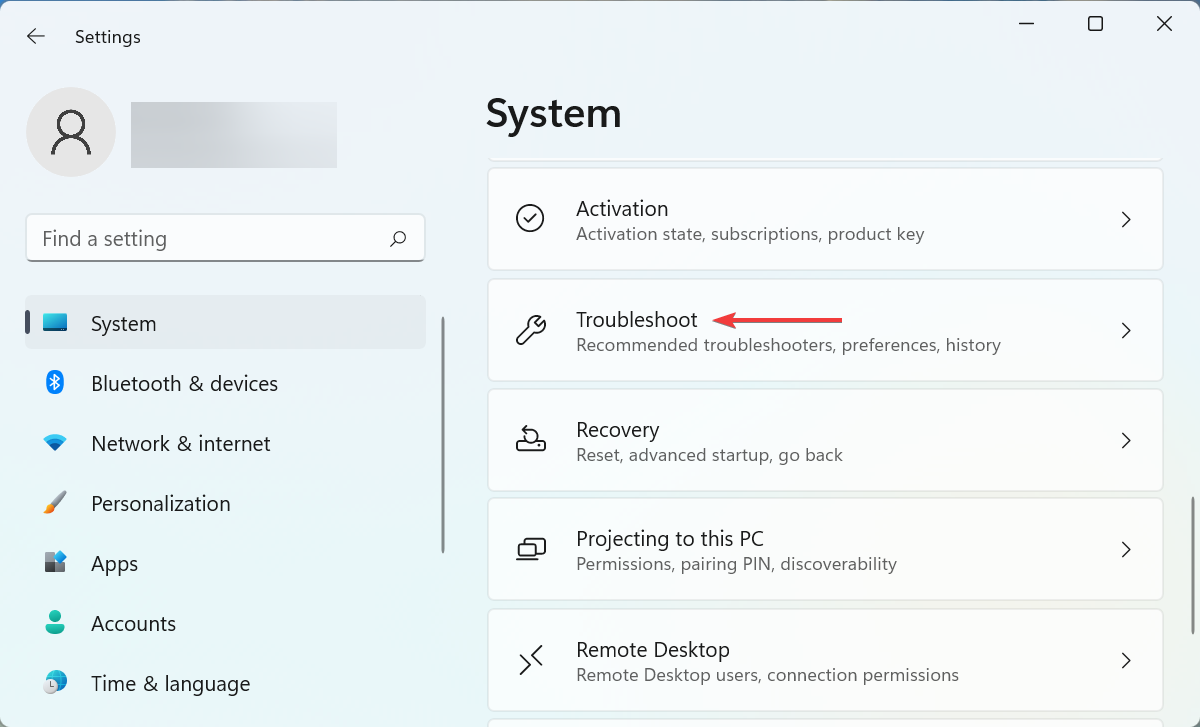
Task: Open the Network & internet section
Action: [x=180, y=443]
